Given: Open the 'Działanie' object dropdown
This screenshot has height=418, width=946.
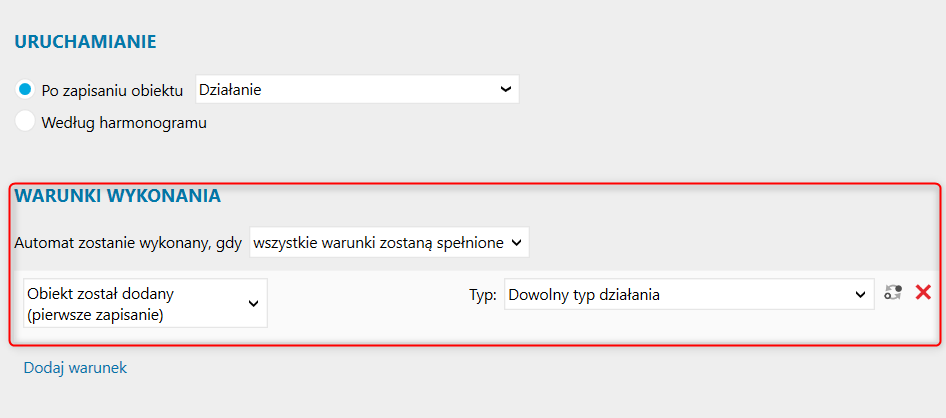Looking at the screenshot, I should pyautogui.click(x=357, y=89).
